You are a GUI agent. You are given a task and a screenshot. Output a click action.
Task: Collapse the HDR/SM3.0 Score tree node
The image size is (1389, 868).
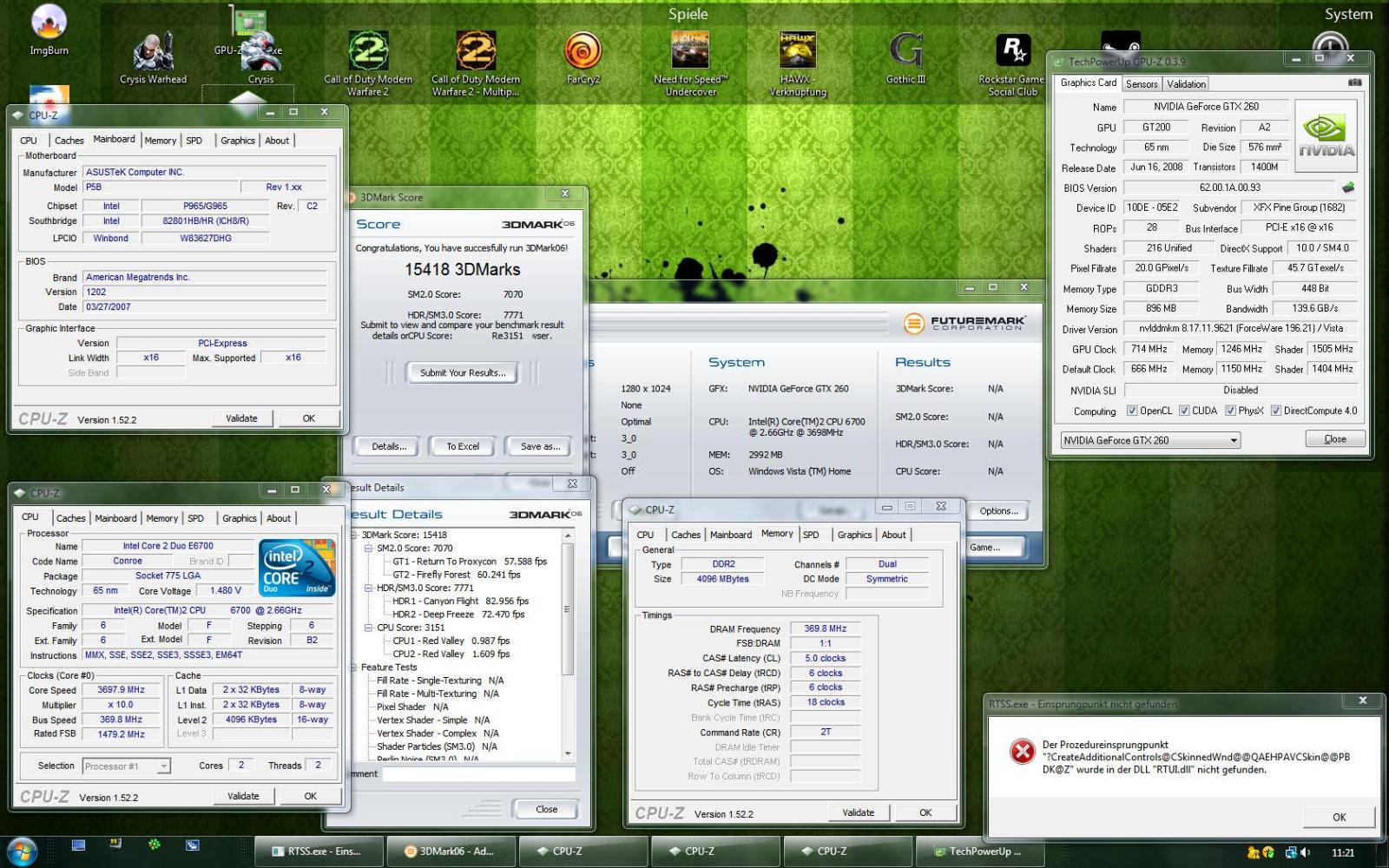pyautogui.click(x=368, y=588)
